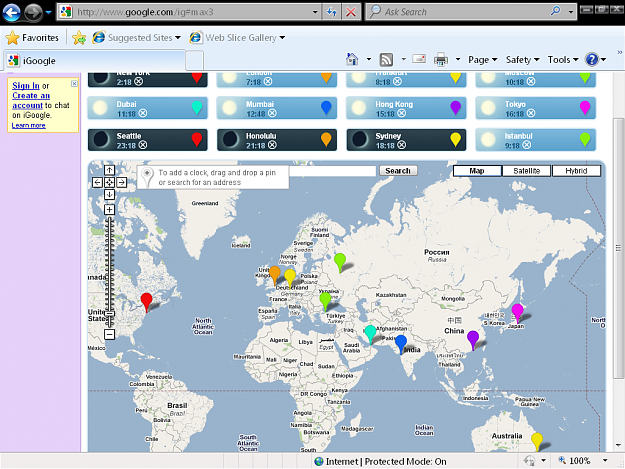Switch map view to Map mode
Image resolution: width=625 pixels, height=469 pixels.
pyautogui.click(x=477, y=171)
